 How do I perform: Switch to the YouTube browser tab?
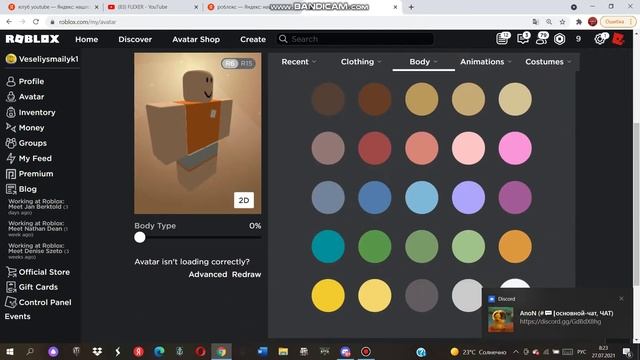(x=153, y=7)
